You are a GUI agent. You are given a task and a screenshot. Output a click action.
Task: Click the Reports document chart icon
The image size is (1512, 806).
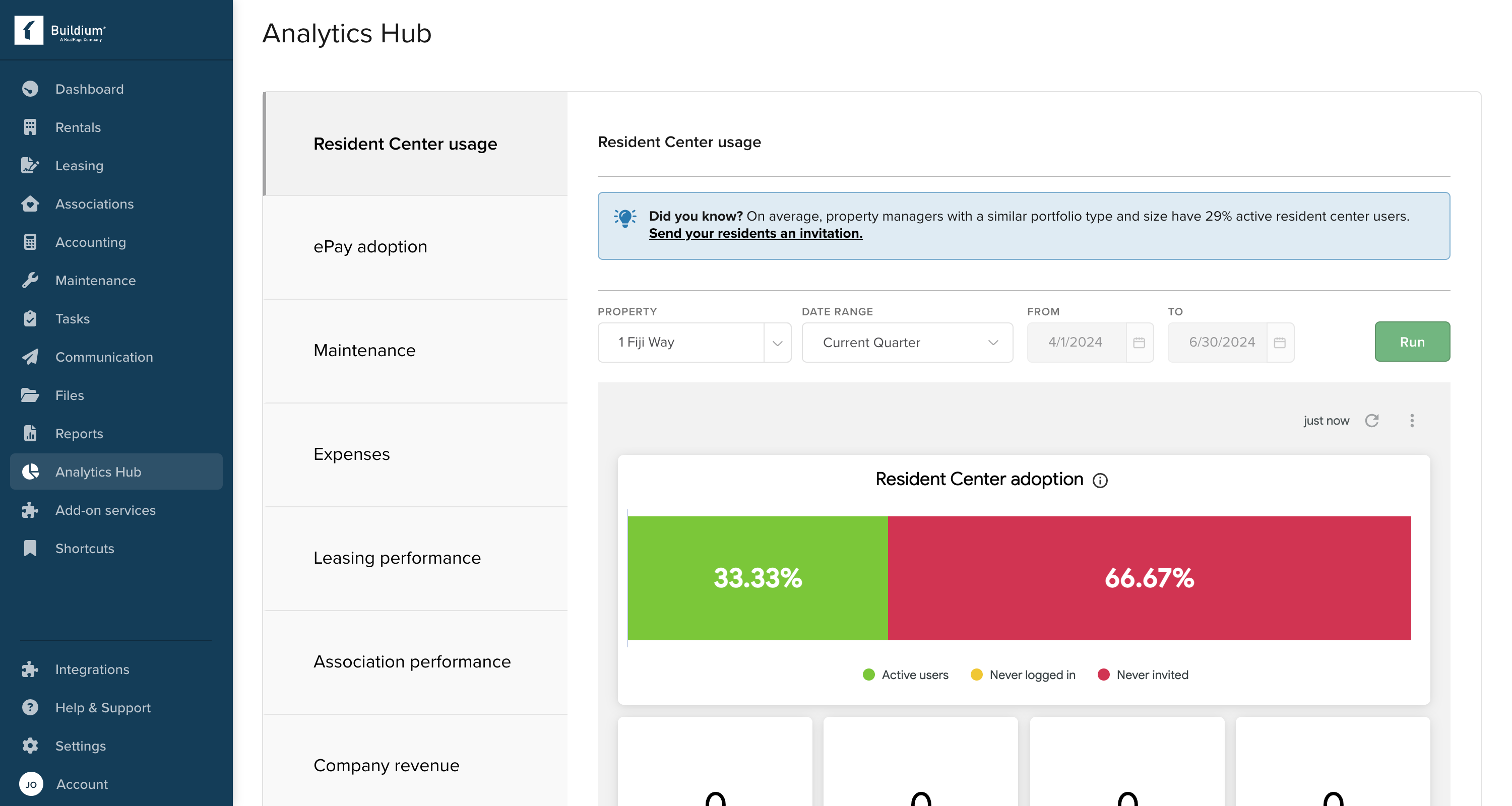[x=30, y=434]
